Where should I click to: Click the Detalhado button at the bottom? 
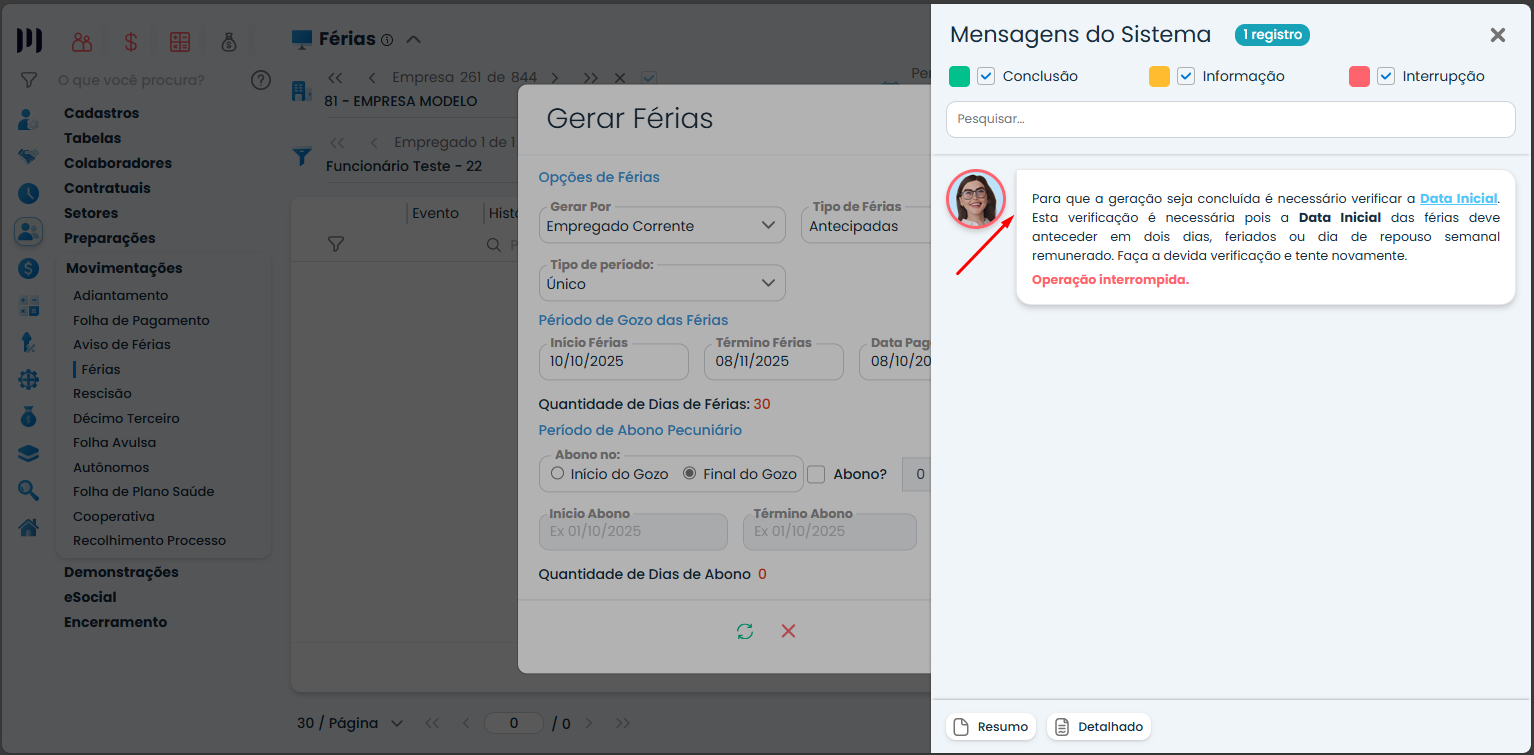1098,726
